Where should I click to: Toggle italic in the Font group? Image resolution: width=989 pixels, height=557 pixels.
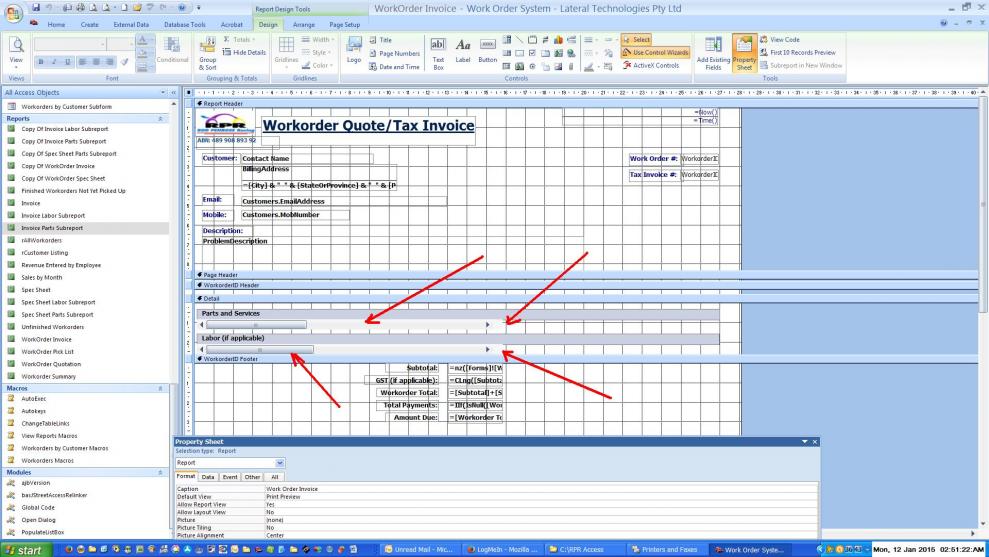pyautogui.click(x=54, y=62)
